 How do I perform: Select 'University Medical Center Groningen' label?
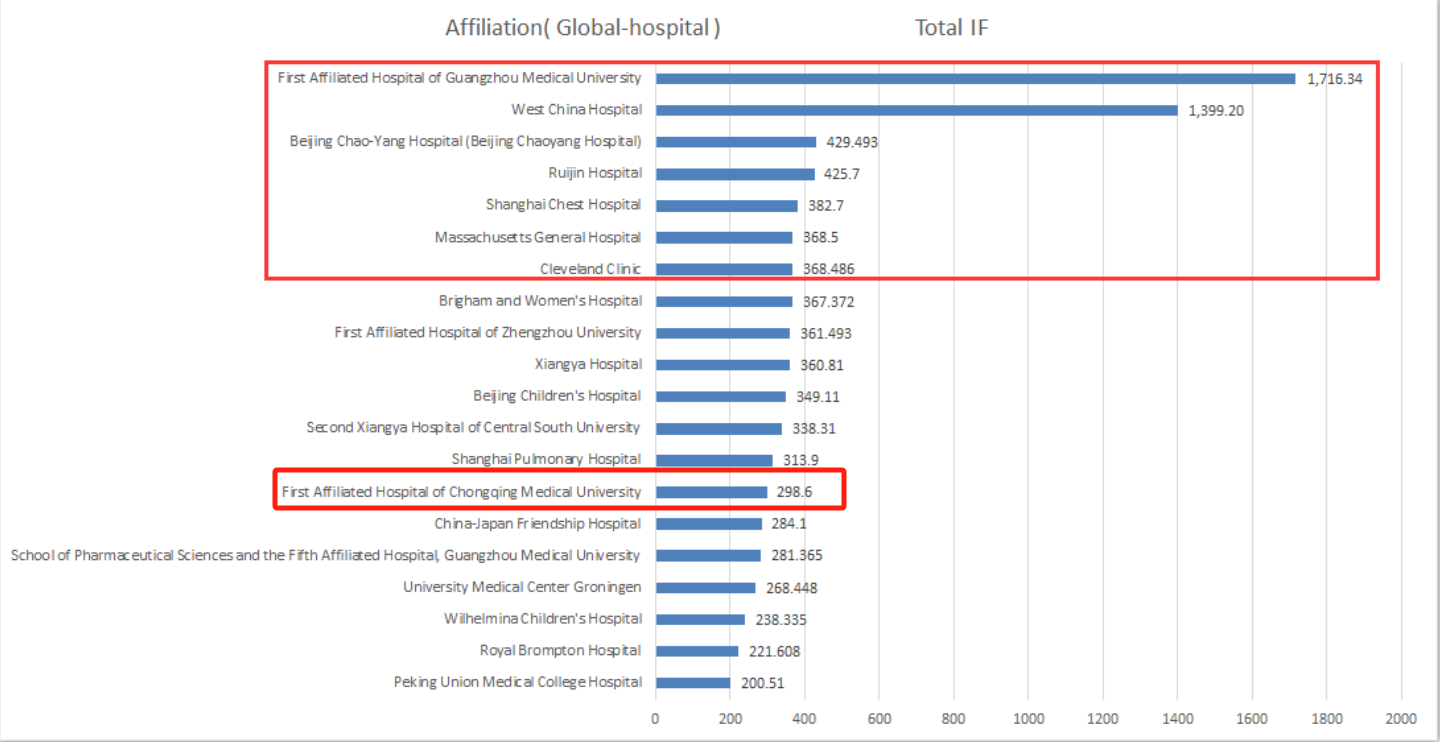click(x=522, y=587)
